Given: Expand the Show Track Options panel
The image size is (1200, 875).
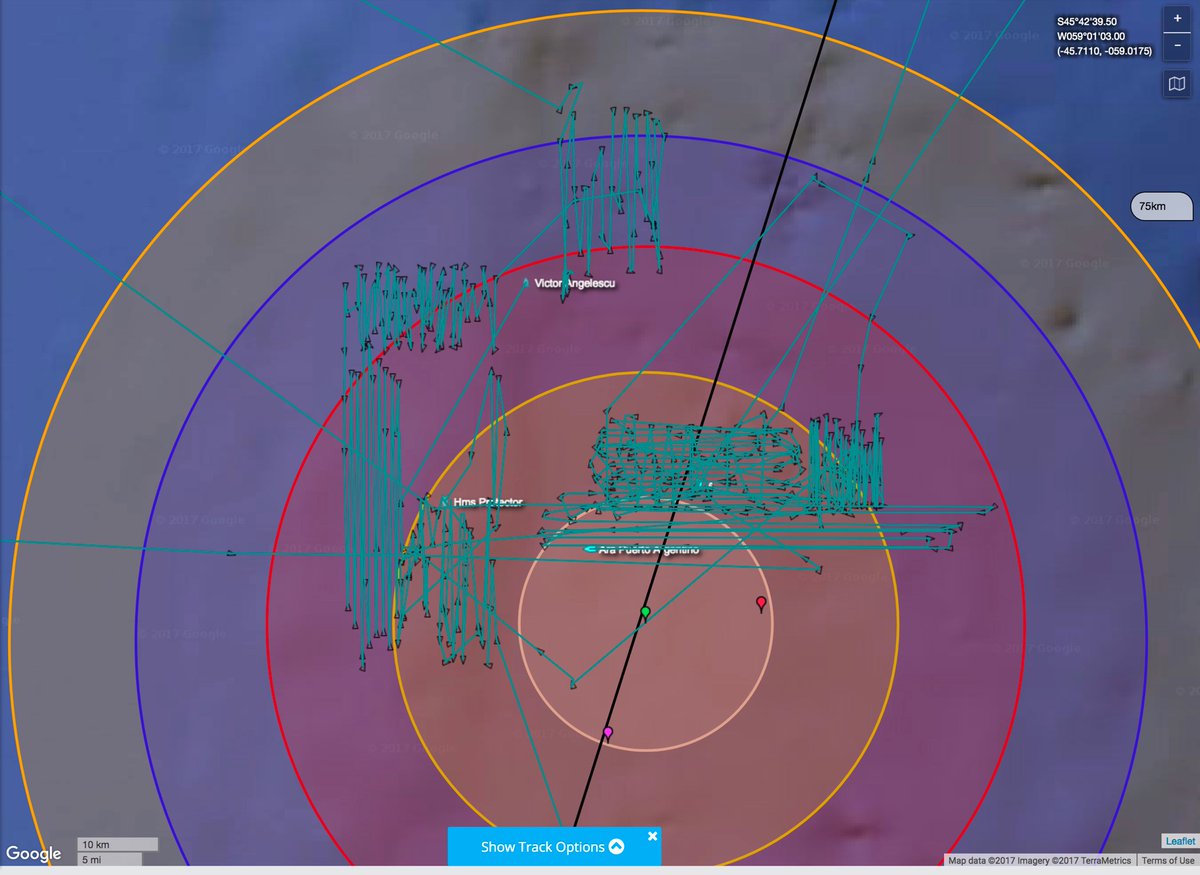Looking at the screenshot, I should 543,847.
